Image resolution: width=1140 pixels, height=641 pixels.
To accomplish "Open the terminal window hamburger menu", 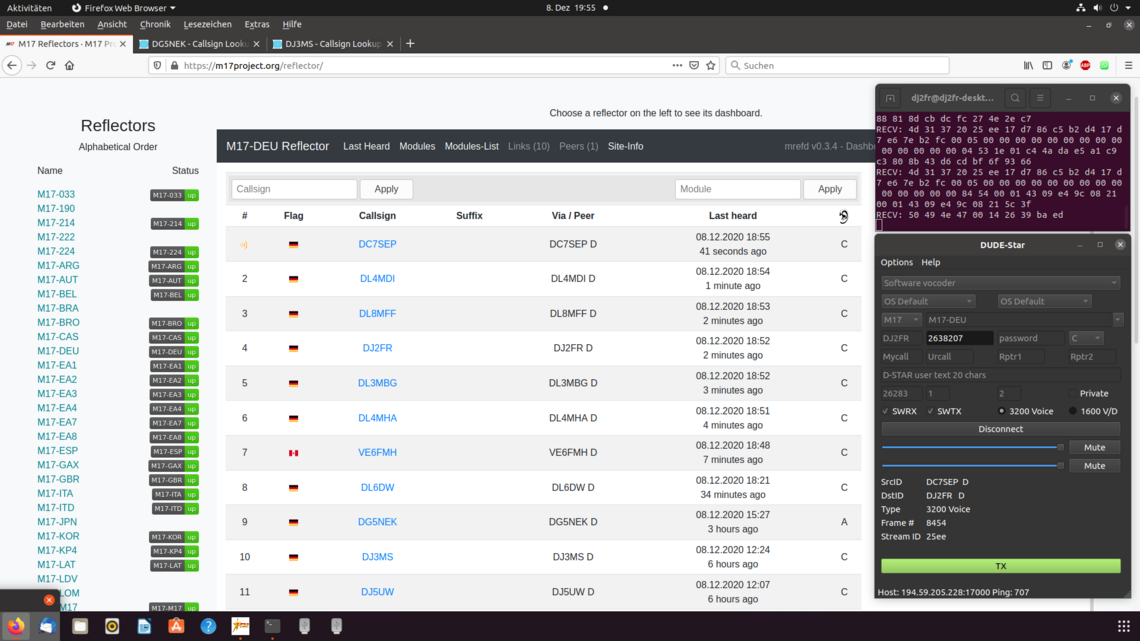I will point(1040,98).
